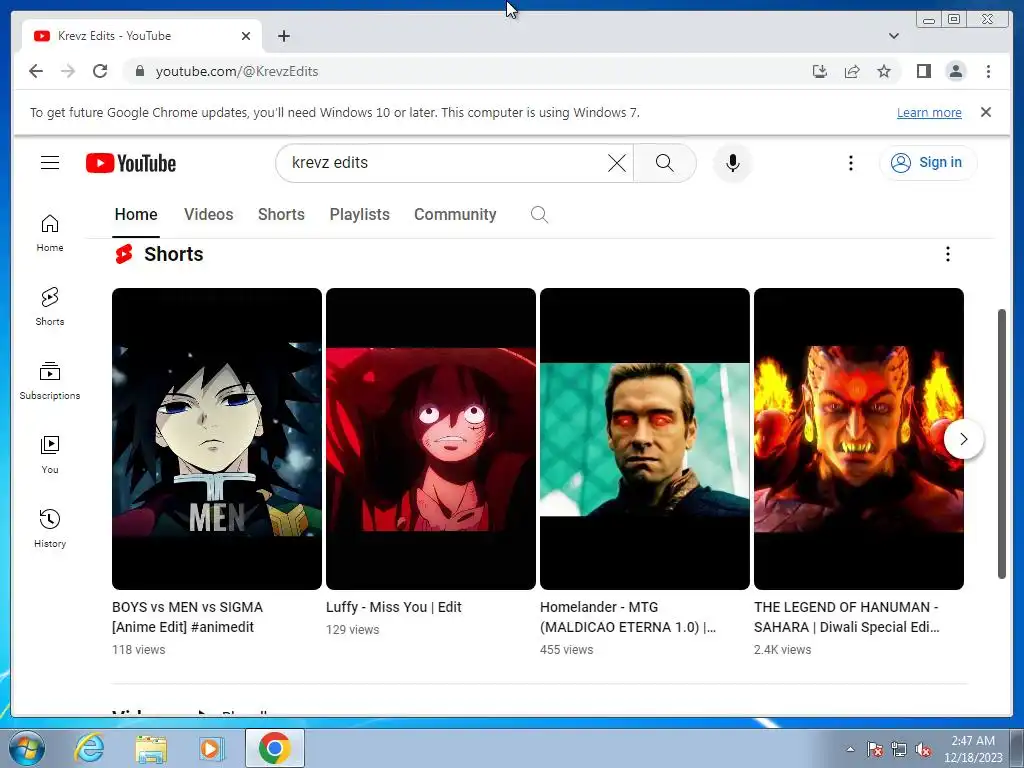Open Subscriptions in left sidebar
This screenshot has width=1024, height=768.
50,381
